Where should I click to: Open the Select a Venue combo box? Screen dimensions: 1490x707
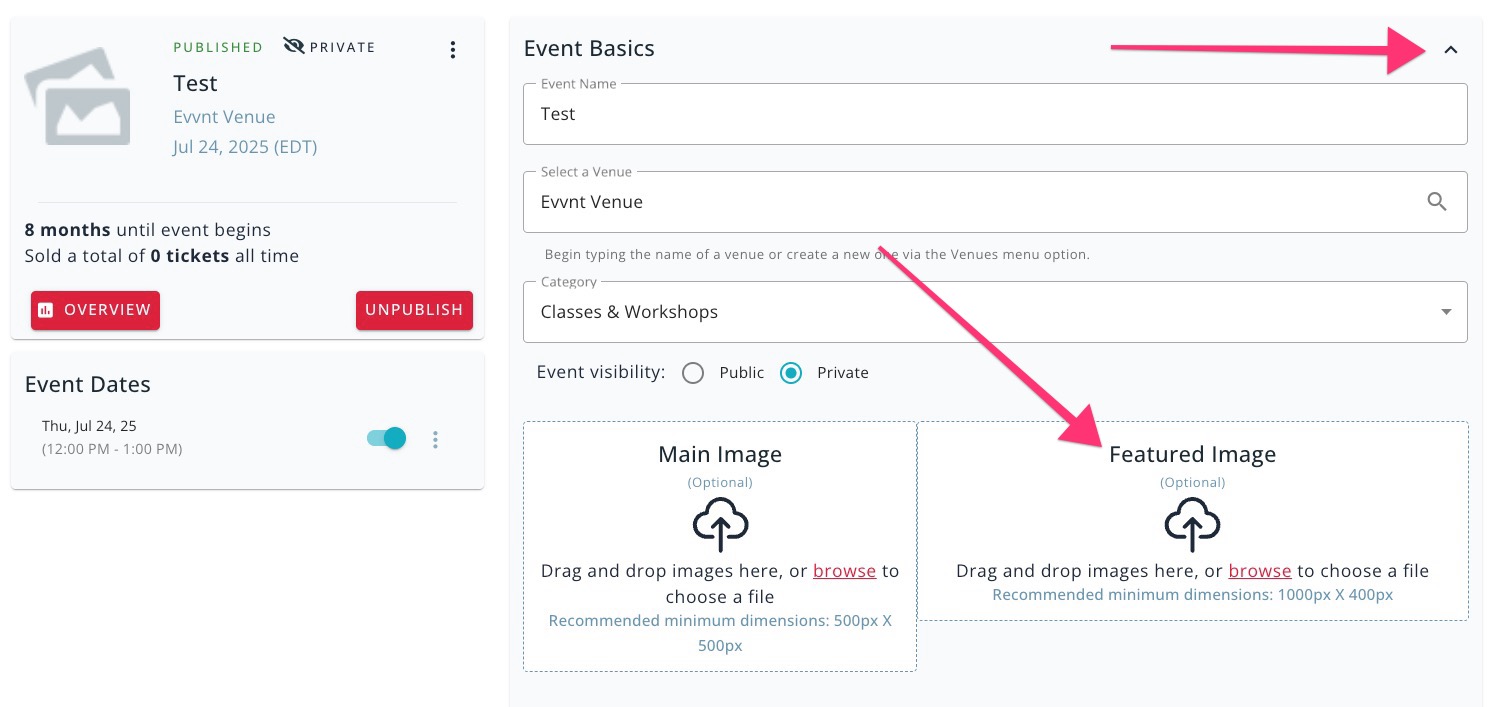(995, 202)
